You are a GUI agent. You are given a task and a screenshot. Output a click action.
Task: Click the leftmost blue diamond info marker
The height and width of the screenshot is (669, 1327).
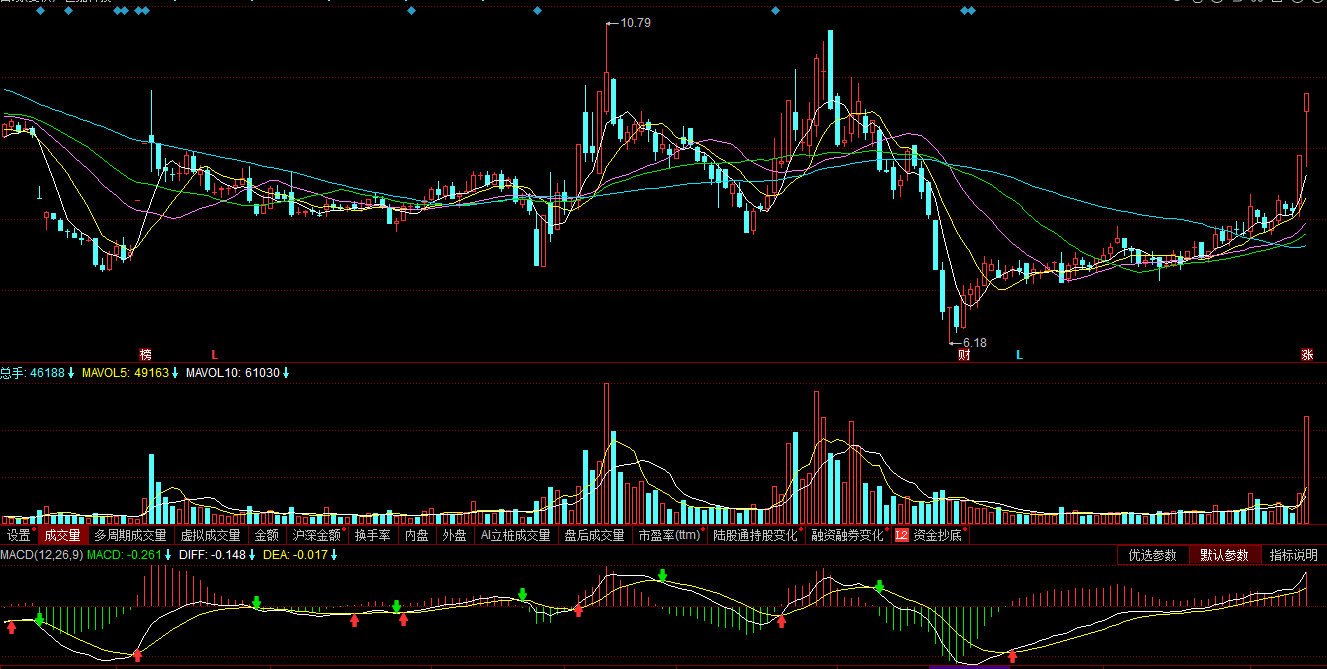click(40, 11)
